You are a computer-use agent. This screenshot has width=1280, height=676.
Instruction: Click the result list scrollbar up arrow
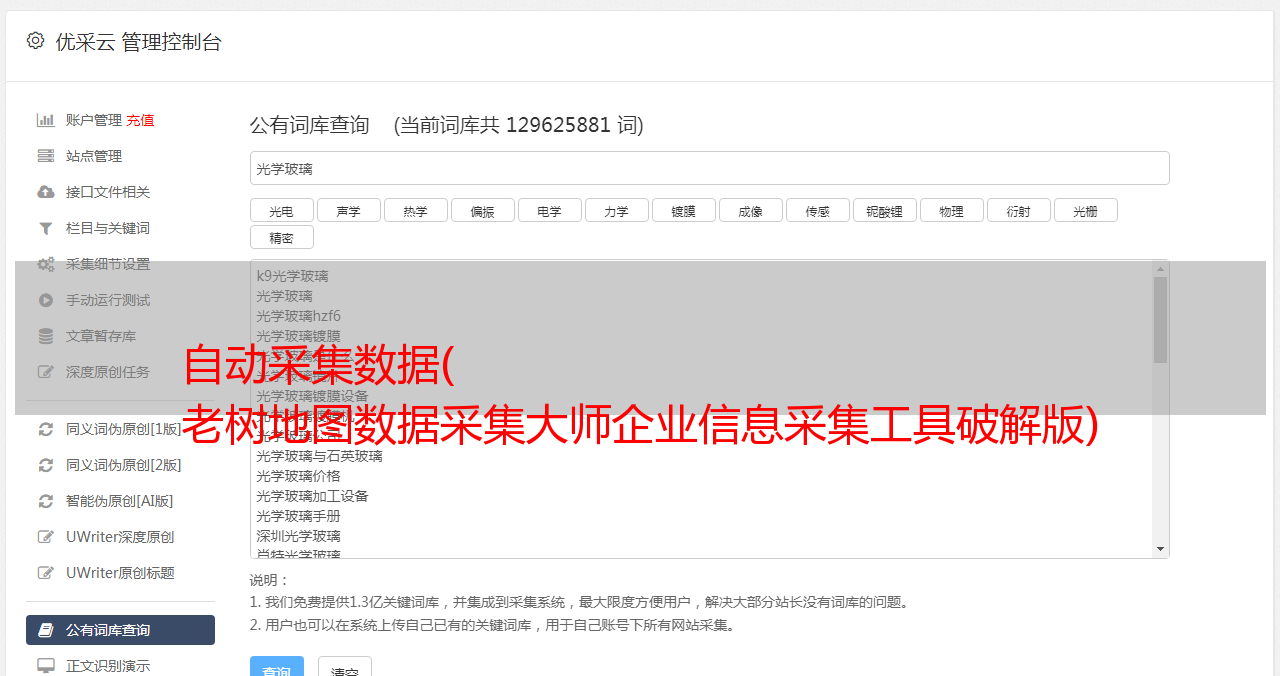pyautogui.click(x=1160, y=268)
